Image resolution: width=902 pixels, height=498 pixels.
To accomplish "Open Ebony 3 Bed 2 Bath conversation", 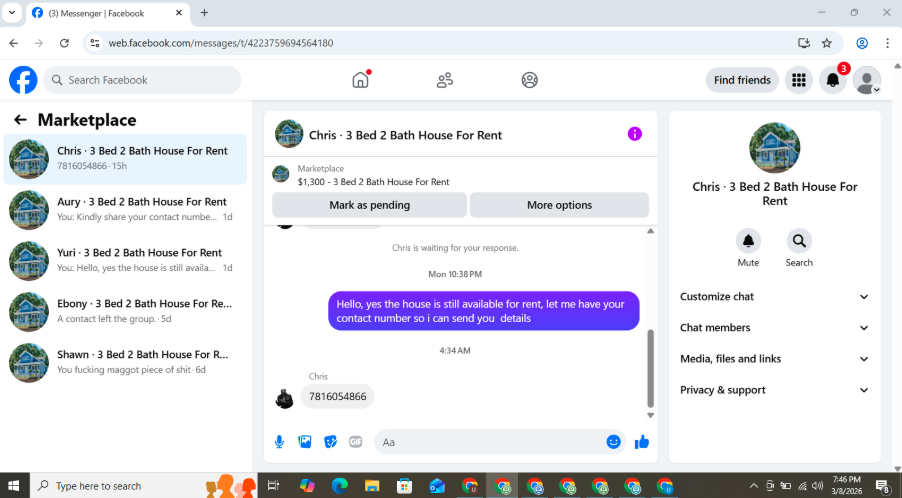I will click(x=125, y=312).
